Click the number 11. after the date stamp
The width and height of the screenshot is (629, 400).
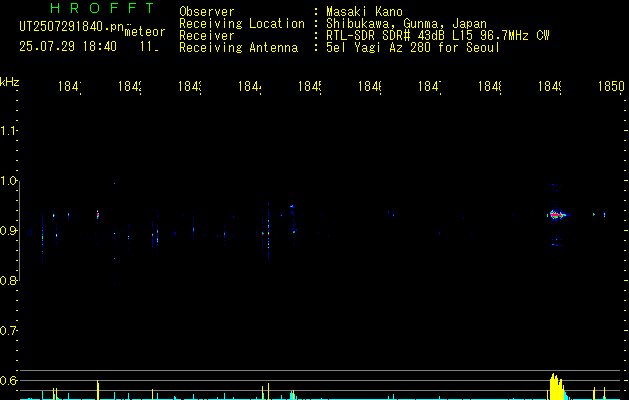149,47
